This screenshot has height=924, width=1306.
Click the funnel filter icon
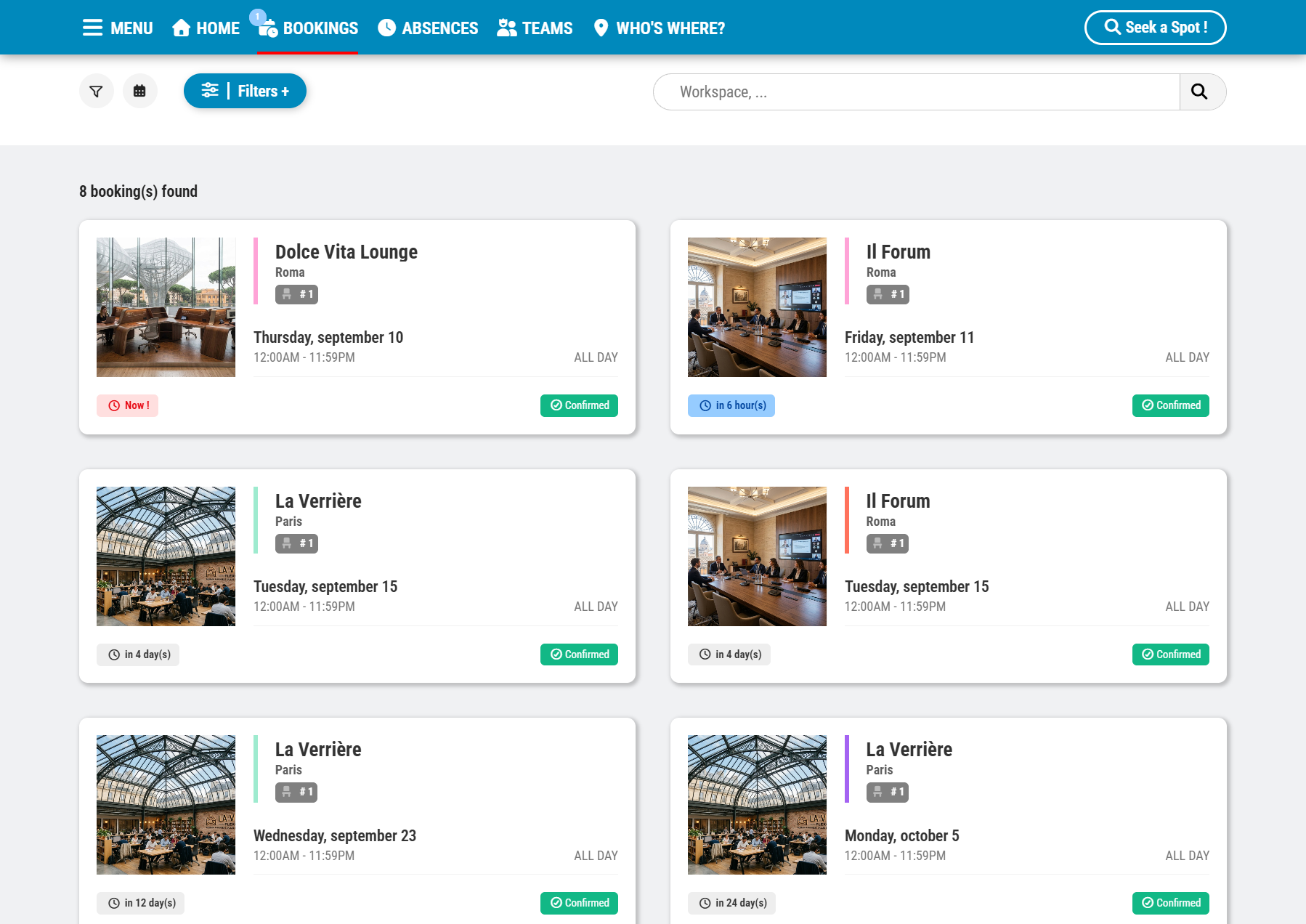(96, 91)
